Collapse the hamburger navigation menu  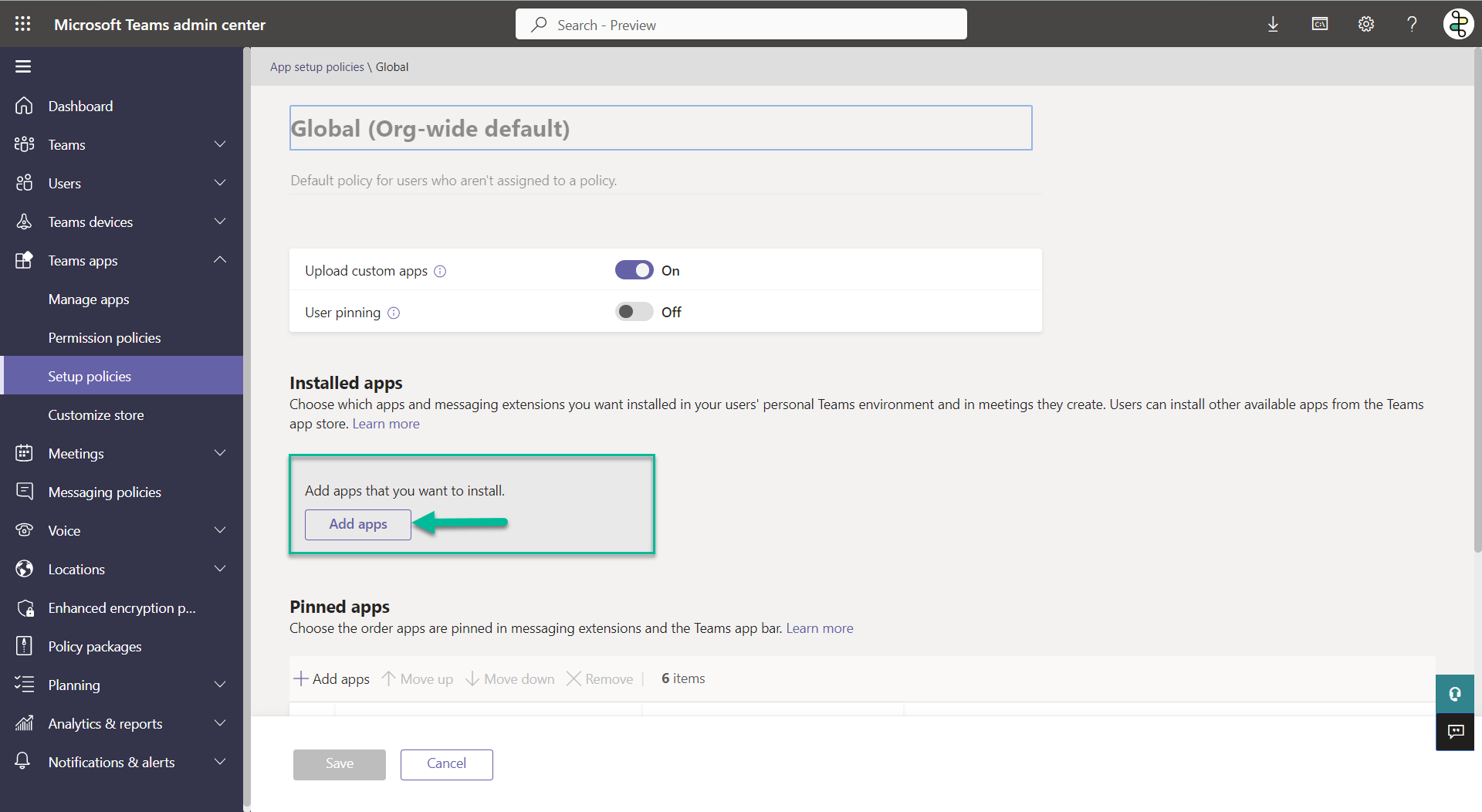pos(23,66)
